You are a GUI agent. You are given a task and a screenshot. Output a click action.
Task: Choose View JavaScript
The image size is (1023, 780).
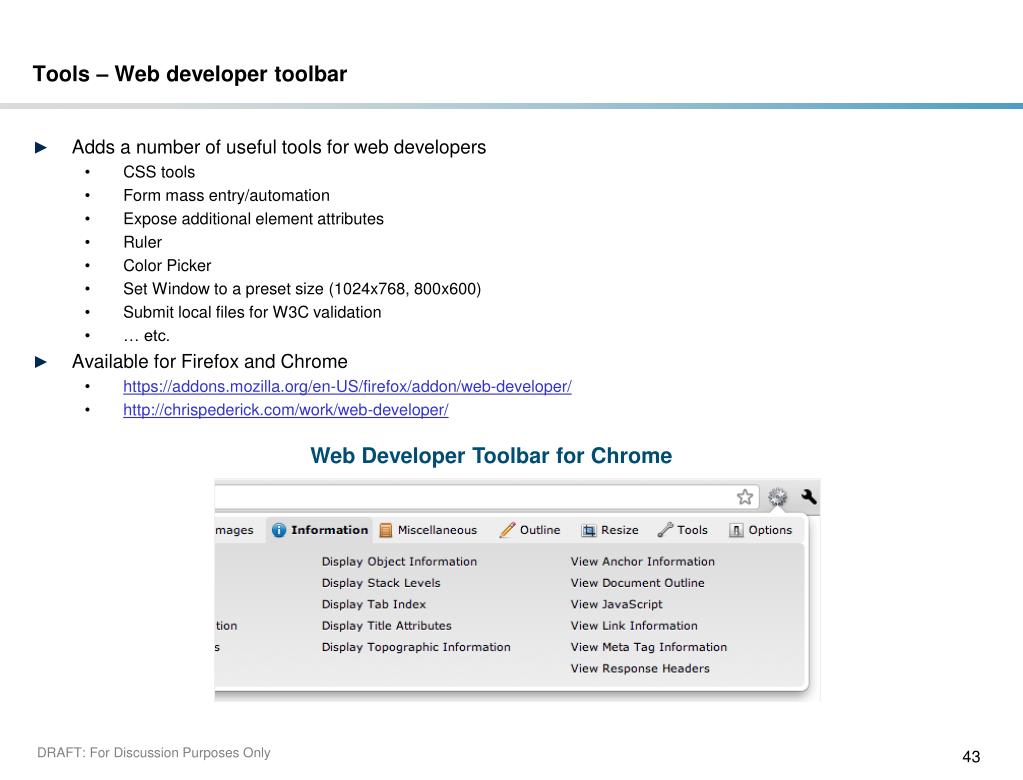(x=617, y=605)
